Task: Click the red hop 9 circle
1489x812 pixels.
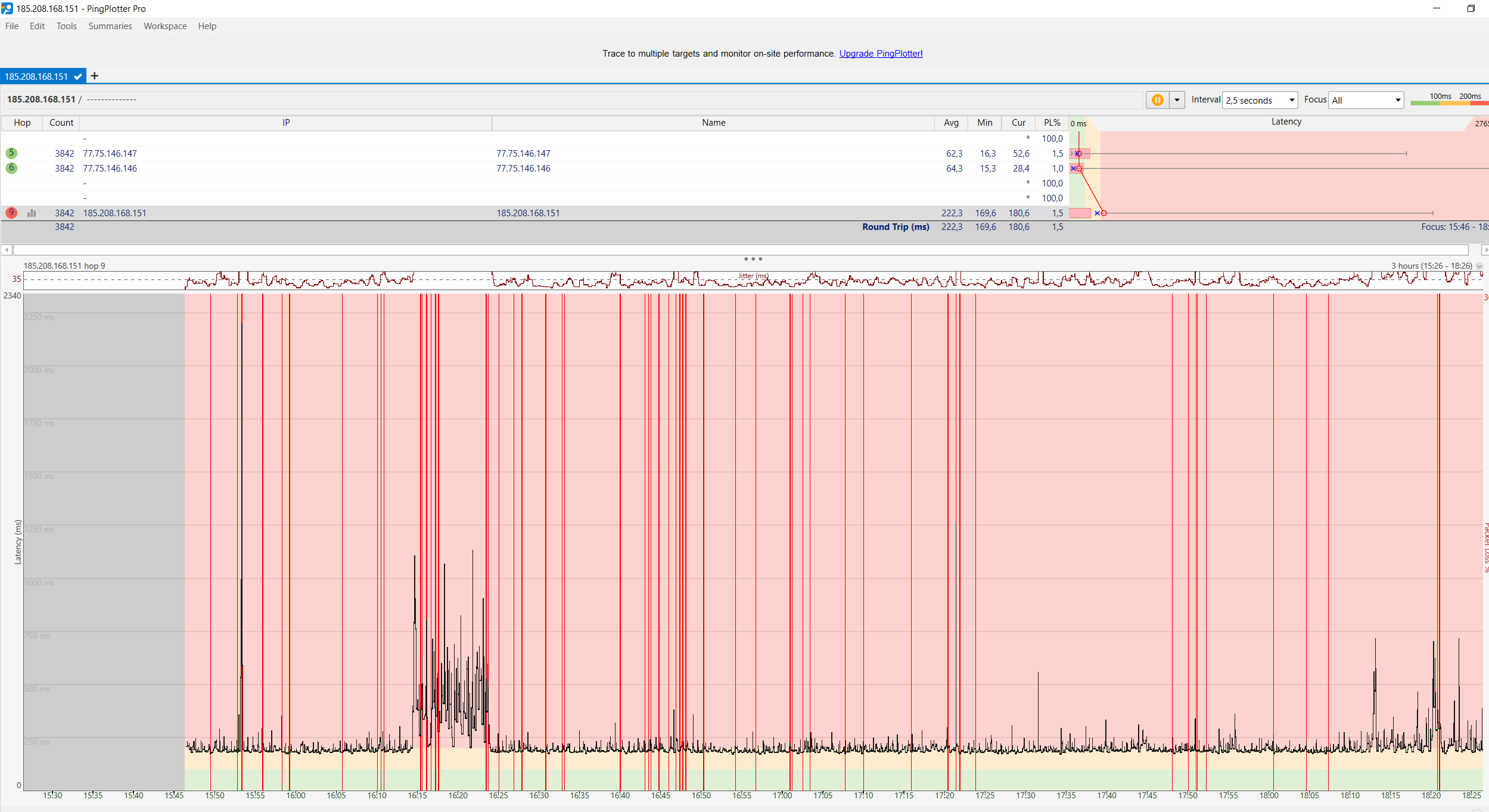Action: (x=11, y=213)
